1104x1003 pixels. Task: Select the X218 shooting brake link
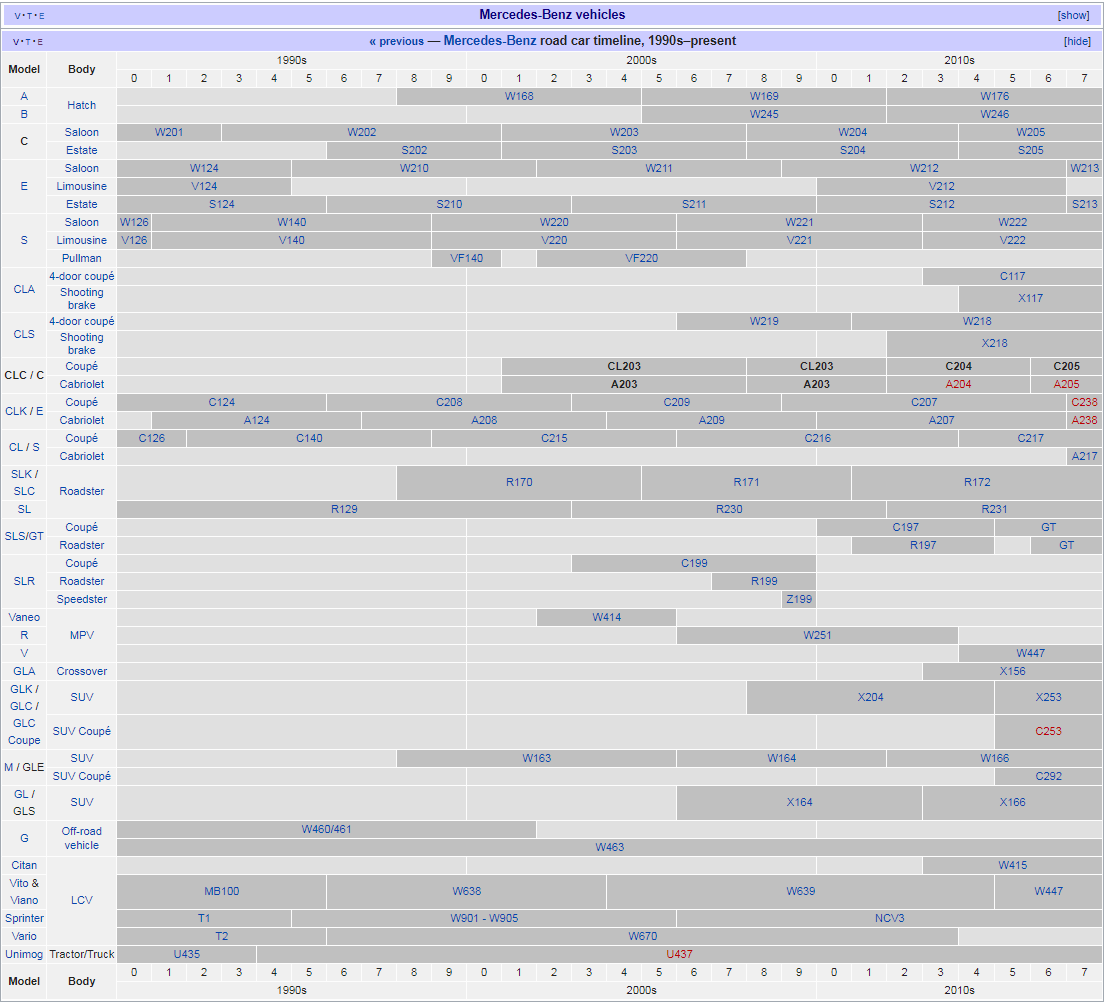pos(994,343)
